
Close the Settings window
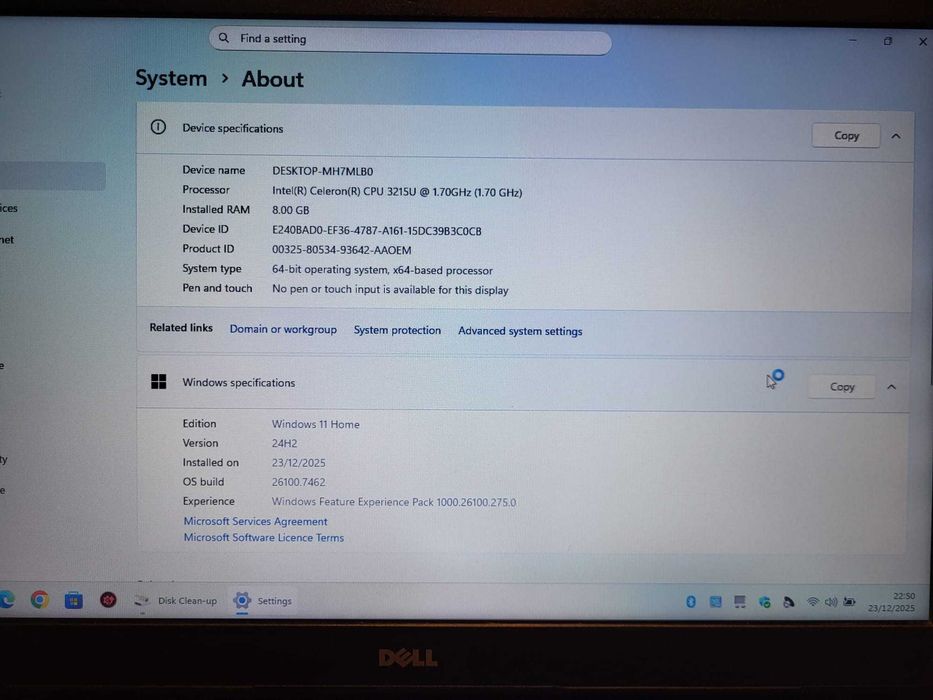(922, 41)
